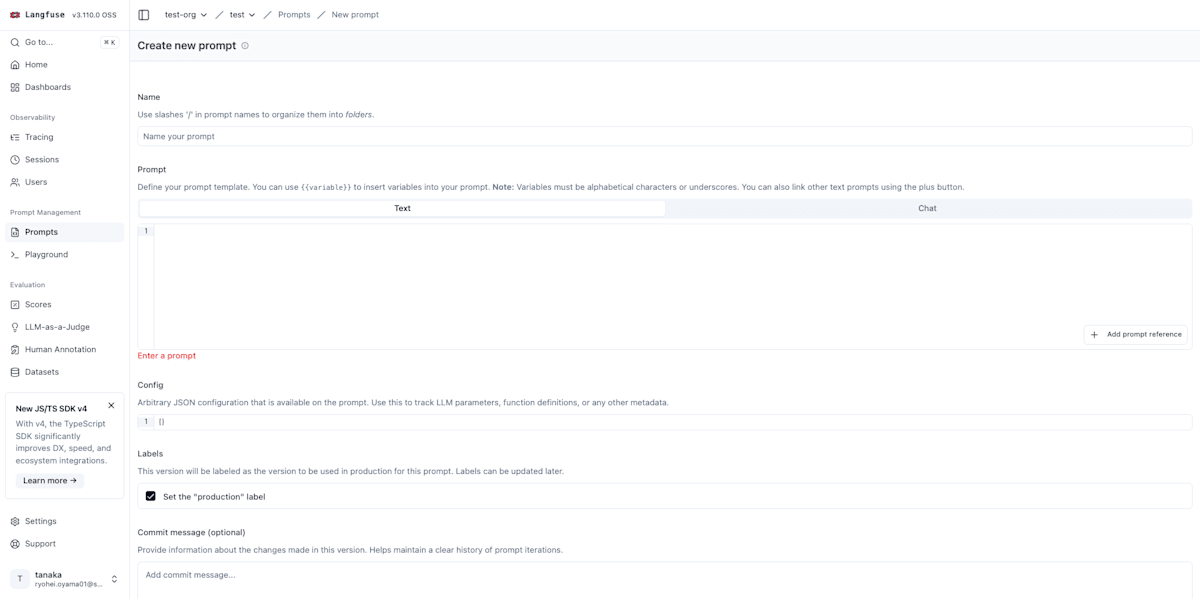This screenshot has width=1200, height=599.
Task: Click the Support lifebuoy icon
Action: (15, 544)
